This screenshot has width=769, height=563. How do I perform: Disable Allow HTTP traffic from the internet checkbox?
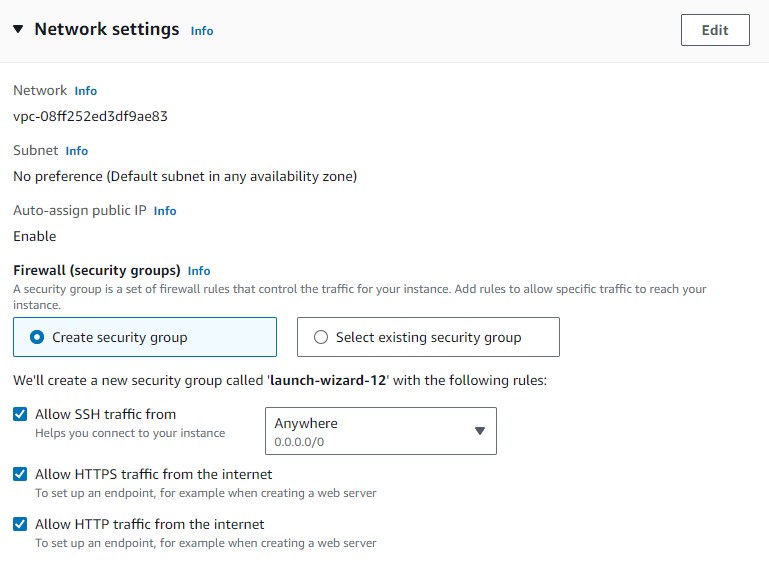pos(20,524)
